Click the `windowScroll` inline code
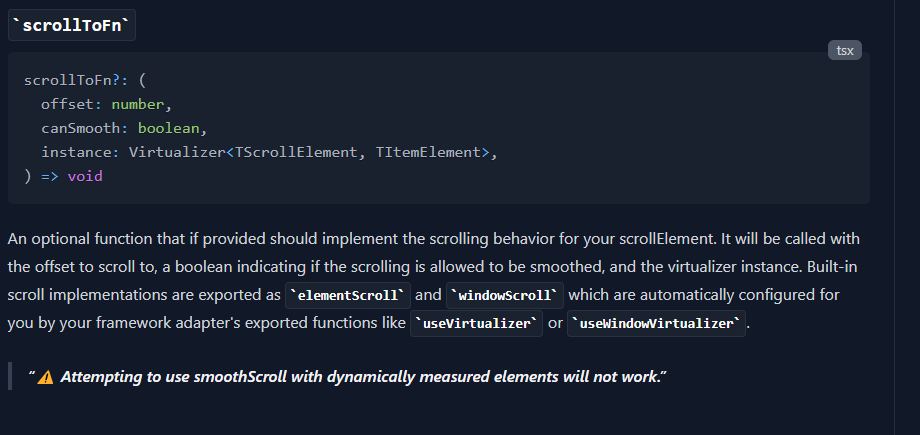The height and width of the screenshot is (435, 920). tap(505, 295)
